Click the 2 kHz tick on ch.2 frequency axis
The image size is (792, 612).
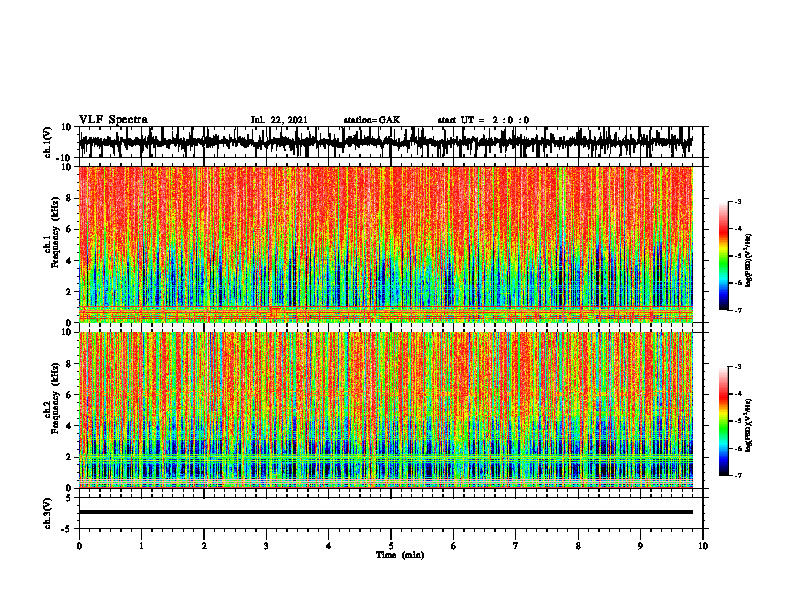tap(69, 457)
